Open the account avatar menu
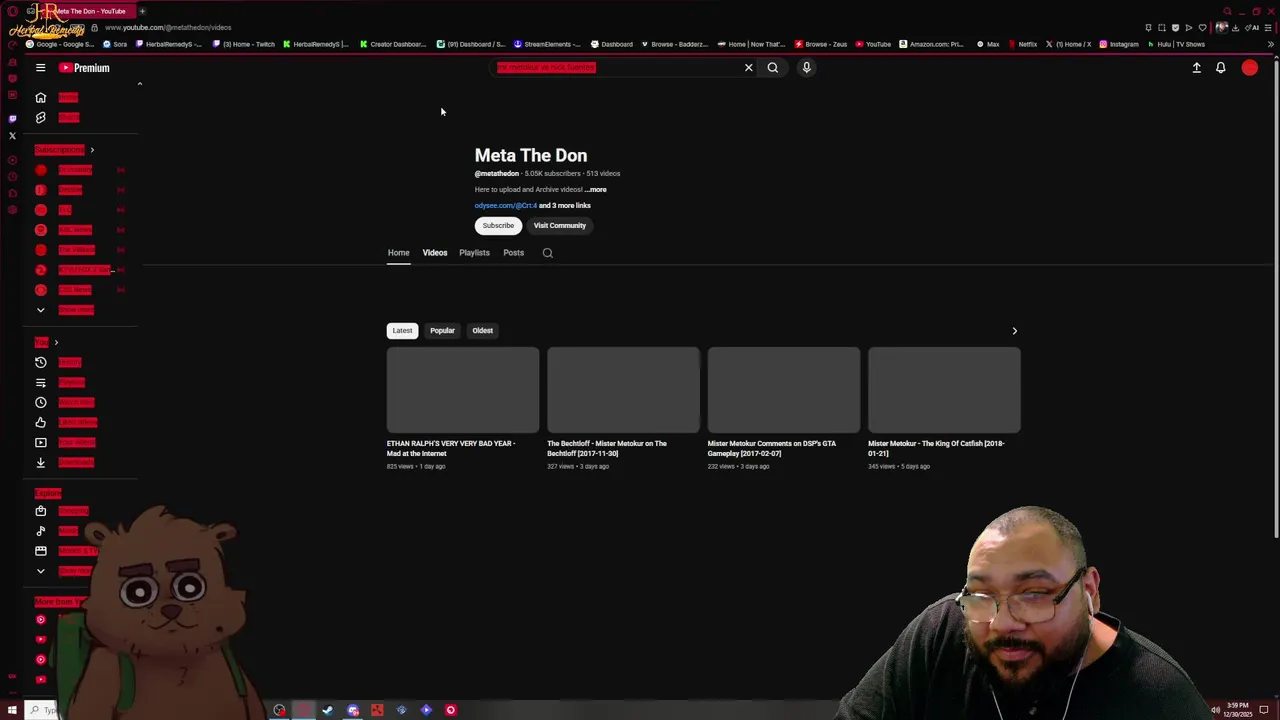This screenshot has width=1280, height=720. [1250, 68]
